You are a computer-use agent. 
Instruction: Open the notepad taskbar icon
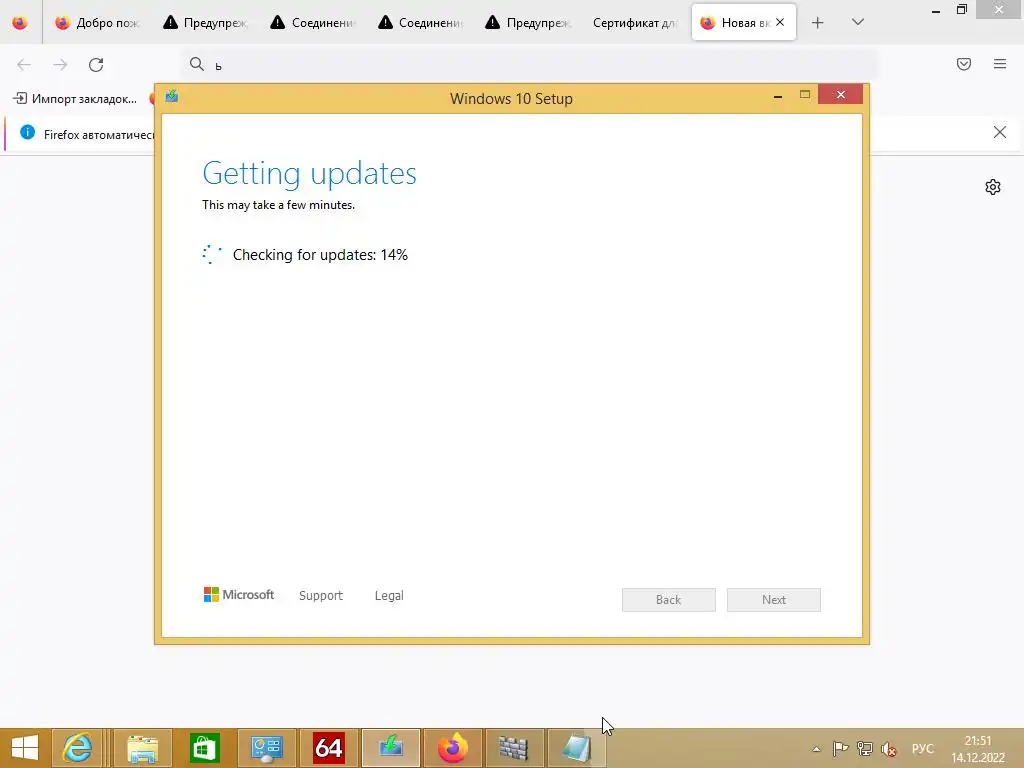[576, 748]
